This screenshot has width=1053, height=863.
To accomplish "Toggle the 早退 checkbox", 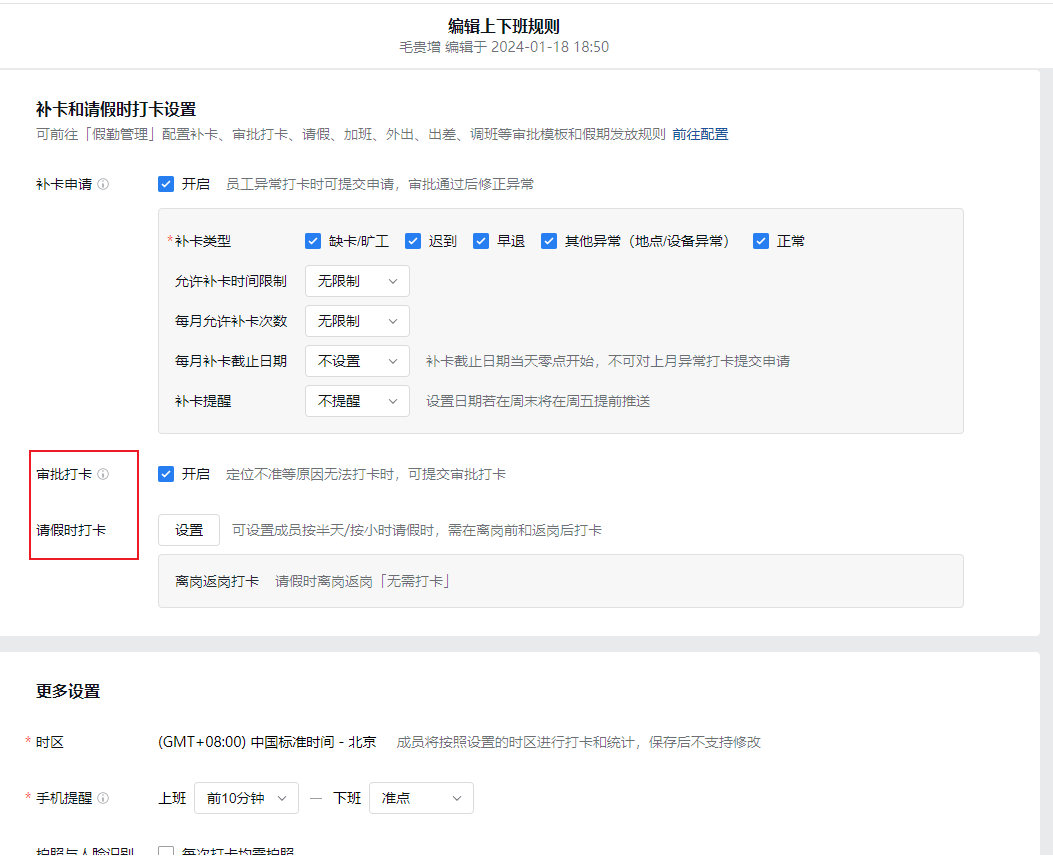I will [x=481, y=241].
